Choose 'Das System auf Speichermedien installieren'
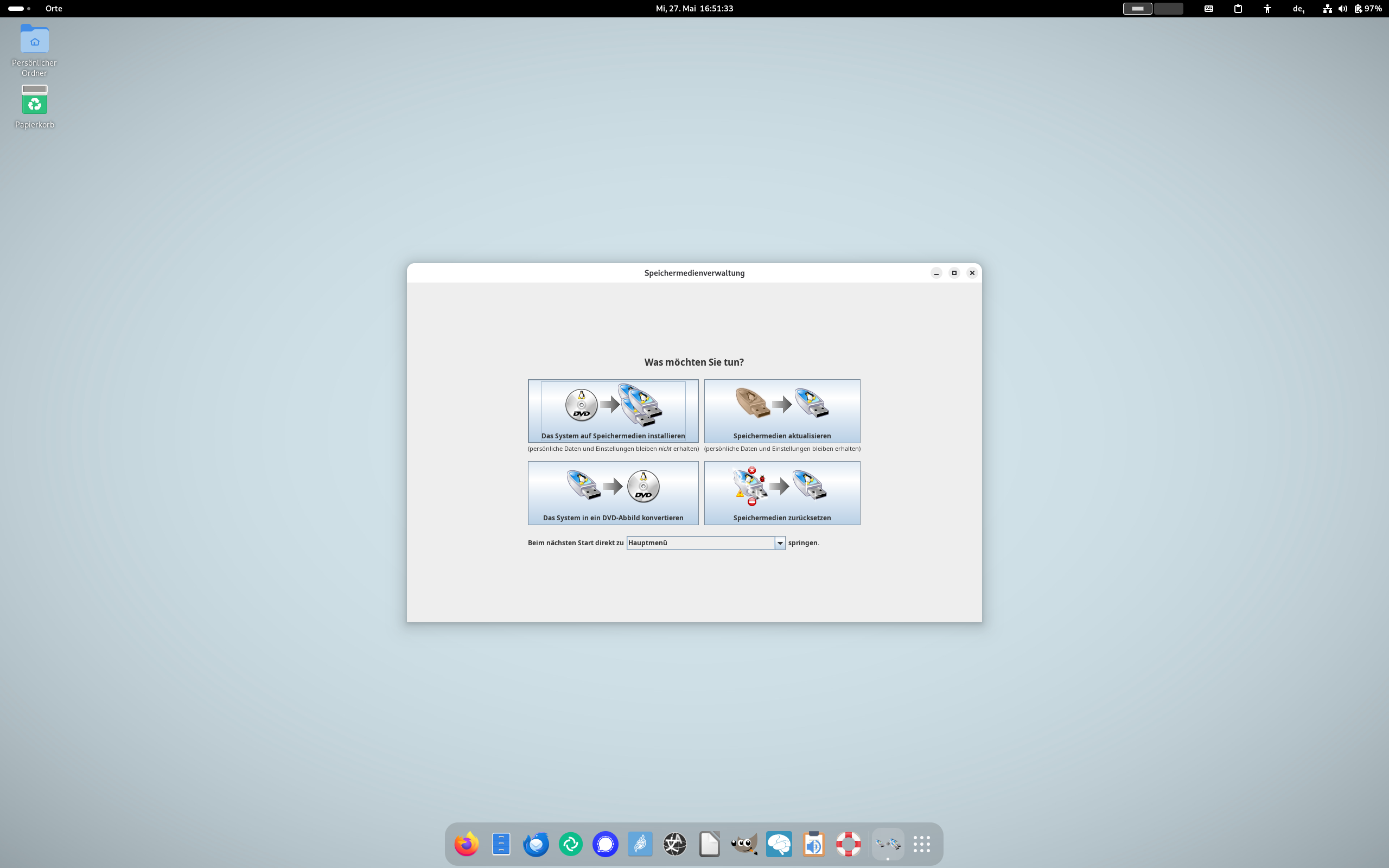 coord(613,411)
